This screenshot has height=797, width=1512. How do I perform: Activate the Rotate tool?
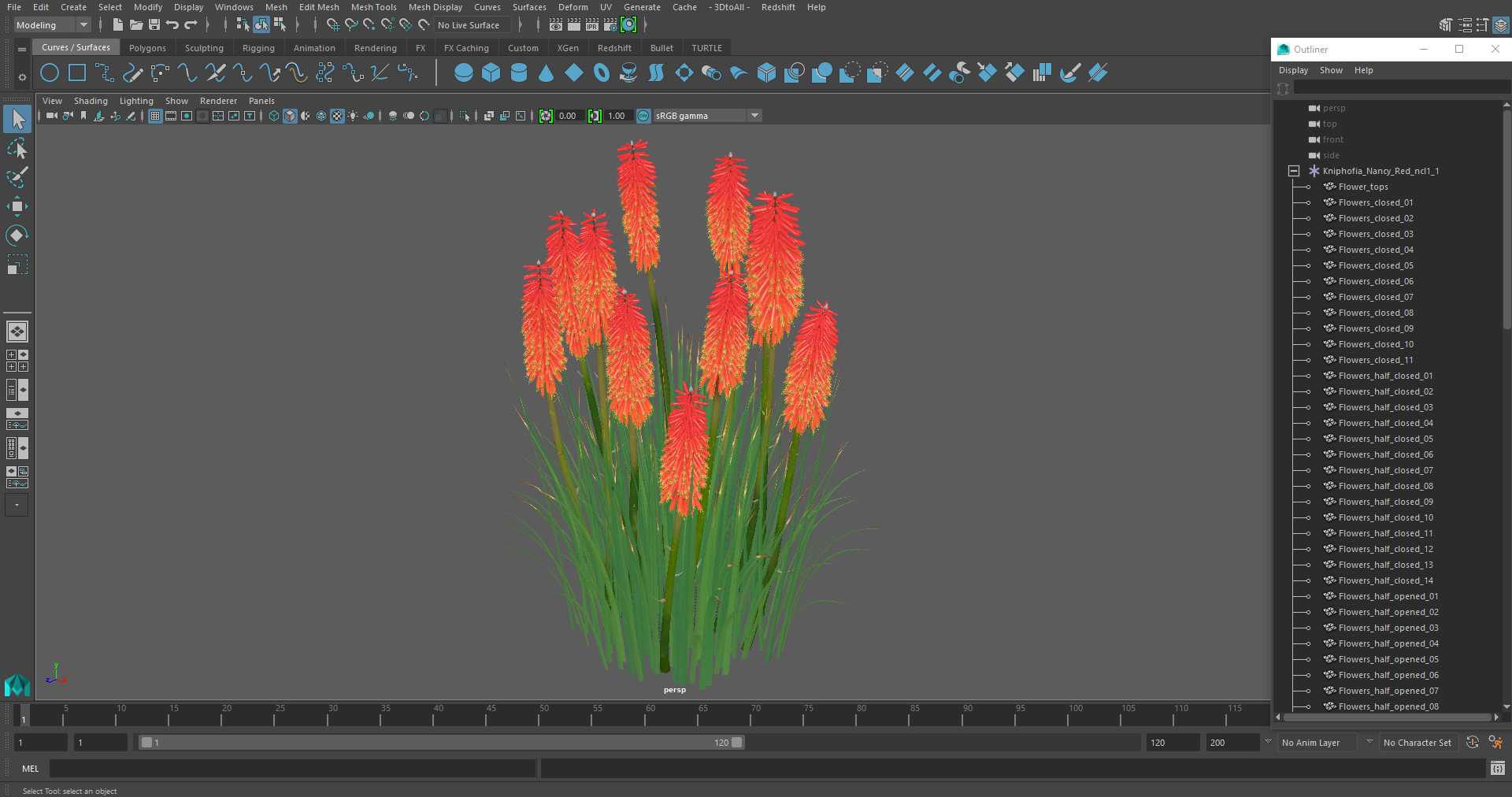pyautogui.click(x=17, y=235)
